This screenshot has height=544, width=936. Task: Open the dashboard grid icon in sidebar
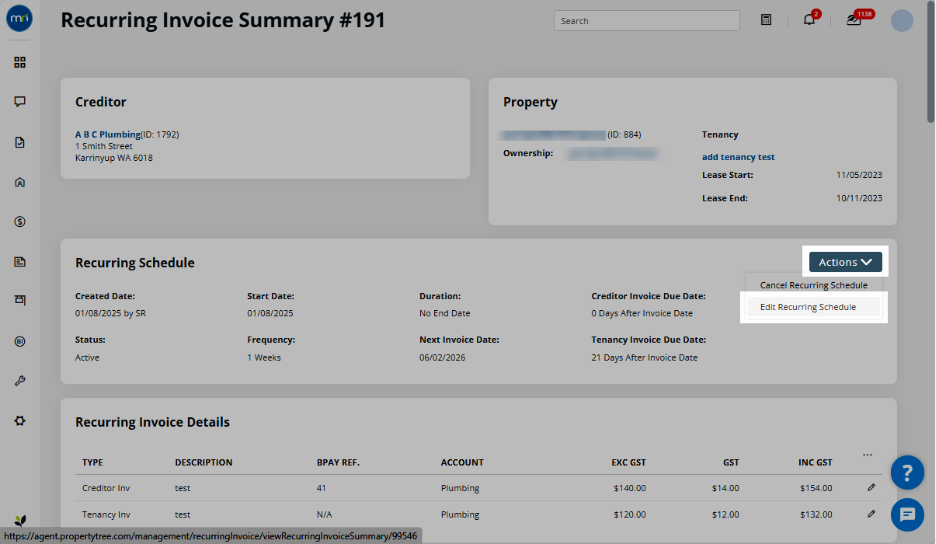[x=20, y=62]
